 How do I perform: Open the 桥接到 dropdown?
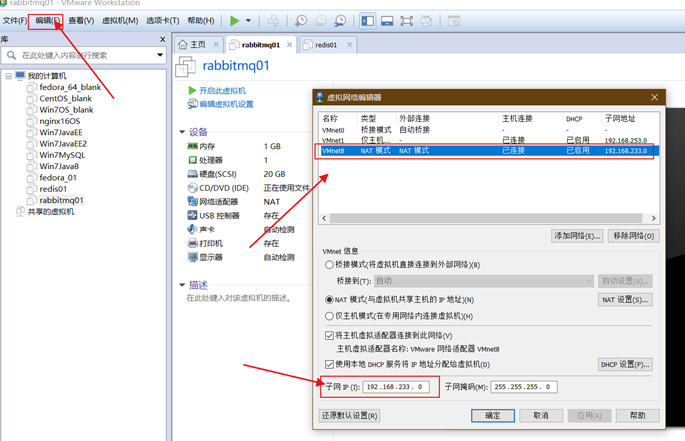[x=484, y=281]
